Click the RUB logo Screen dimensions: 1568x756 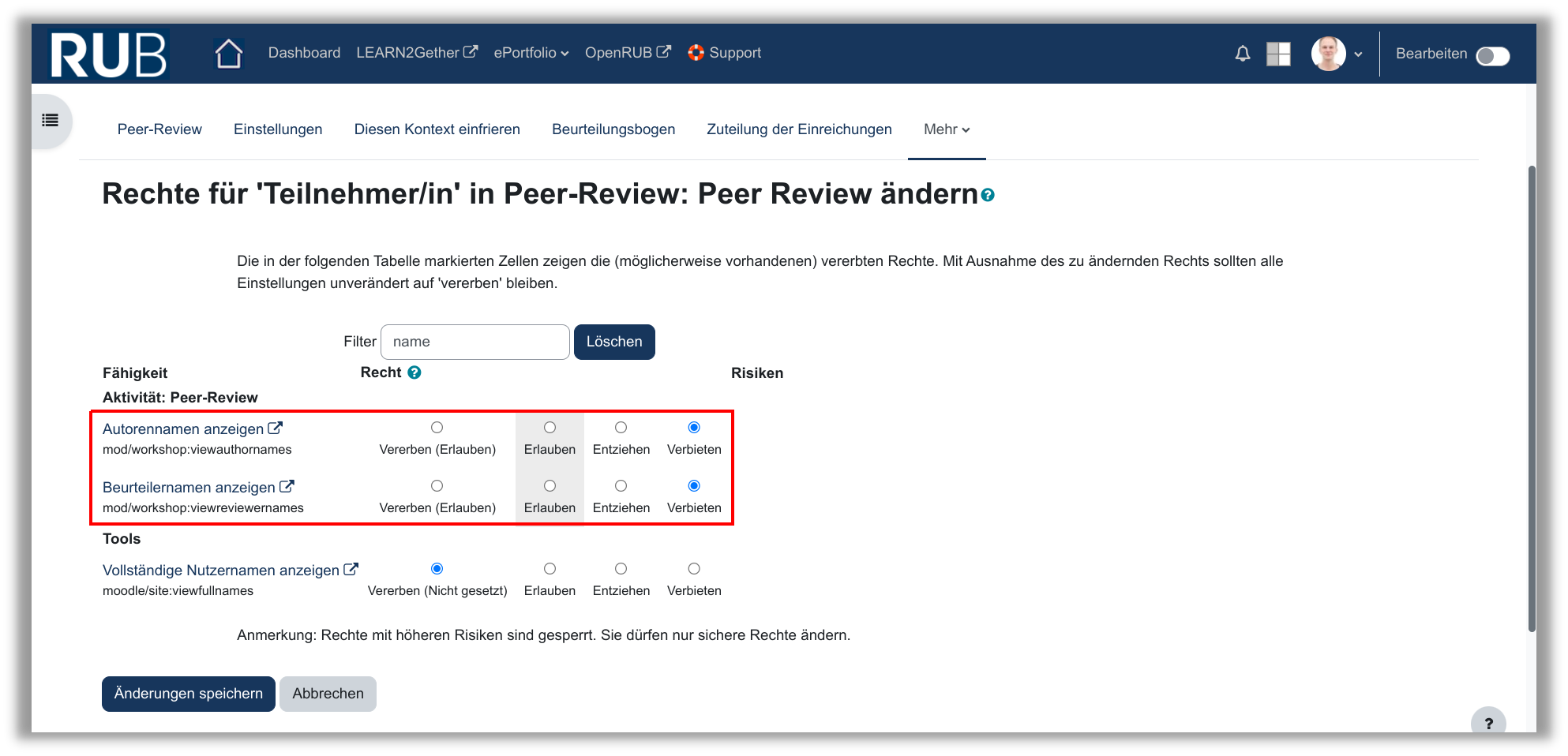point(108,54)
